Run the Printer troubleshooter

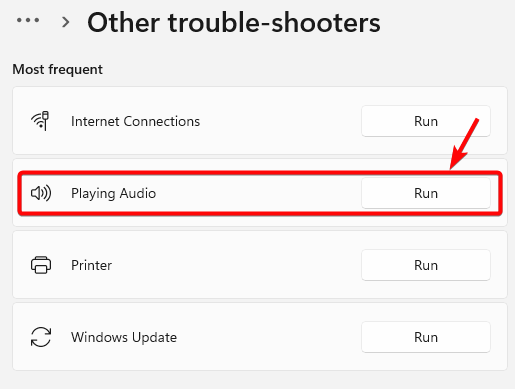click(426, 265)
